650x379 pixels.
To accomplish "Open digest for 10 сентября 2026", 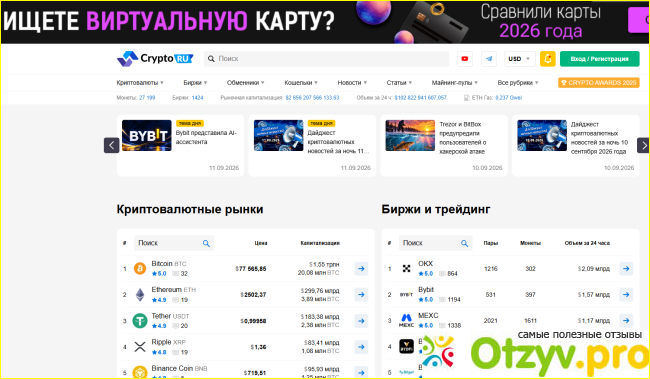I will point(599,138).
